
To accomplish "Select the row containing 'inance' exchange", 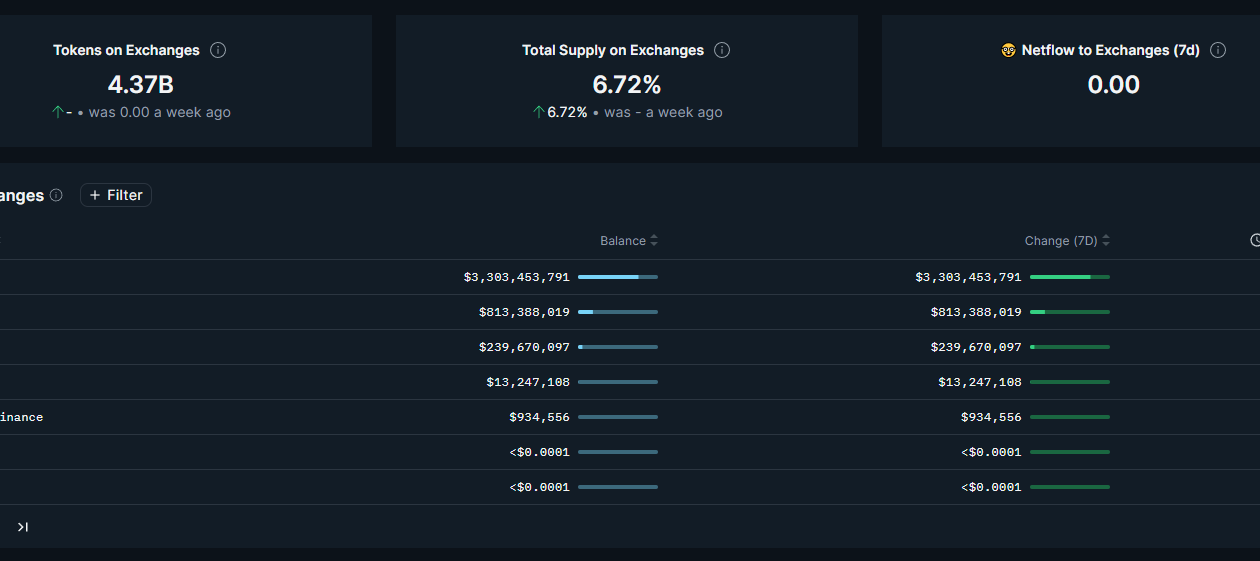I will tap(630, 417).
